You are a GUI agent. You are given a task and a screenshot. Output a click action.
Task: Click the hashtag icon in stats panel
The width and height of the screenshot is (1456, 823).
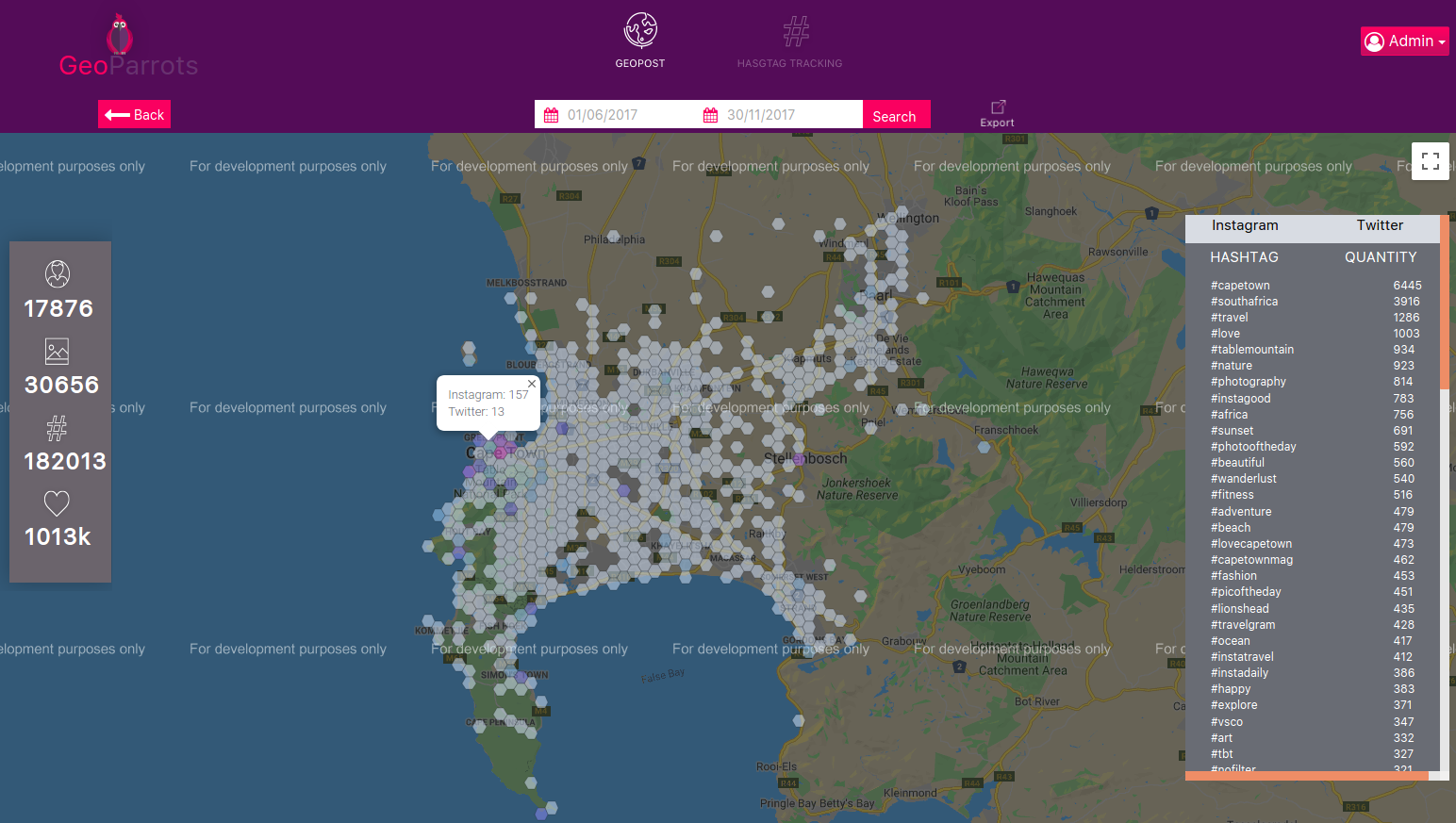point(58,429)
